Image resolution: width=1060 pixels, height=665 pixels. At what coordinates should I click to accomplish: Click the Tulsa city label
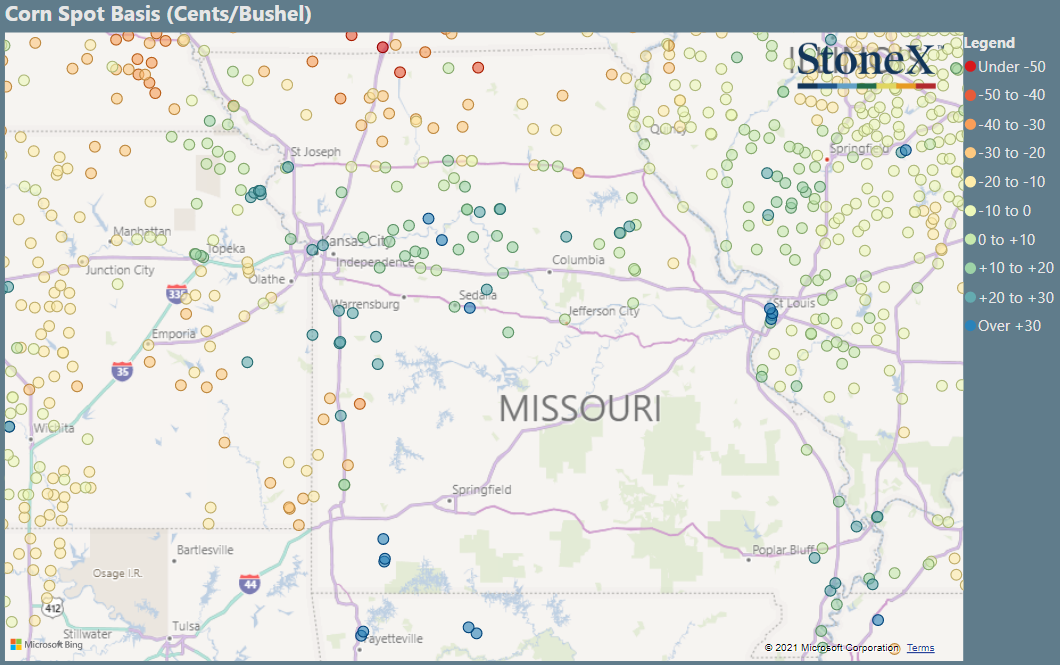click(186, 626)
